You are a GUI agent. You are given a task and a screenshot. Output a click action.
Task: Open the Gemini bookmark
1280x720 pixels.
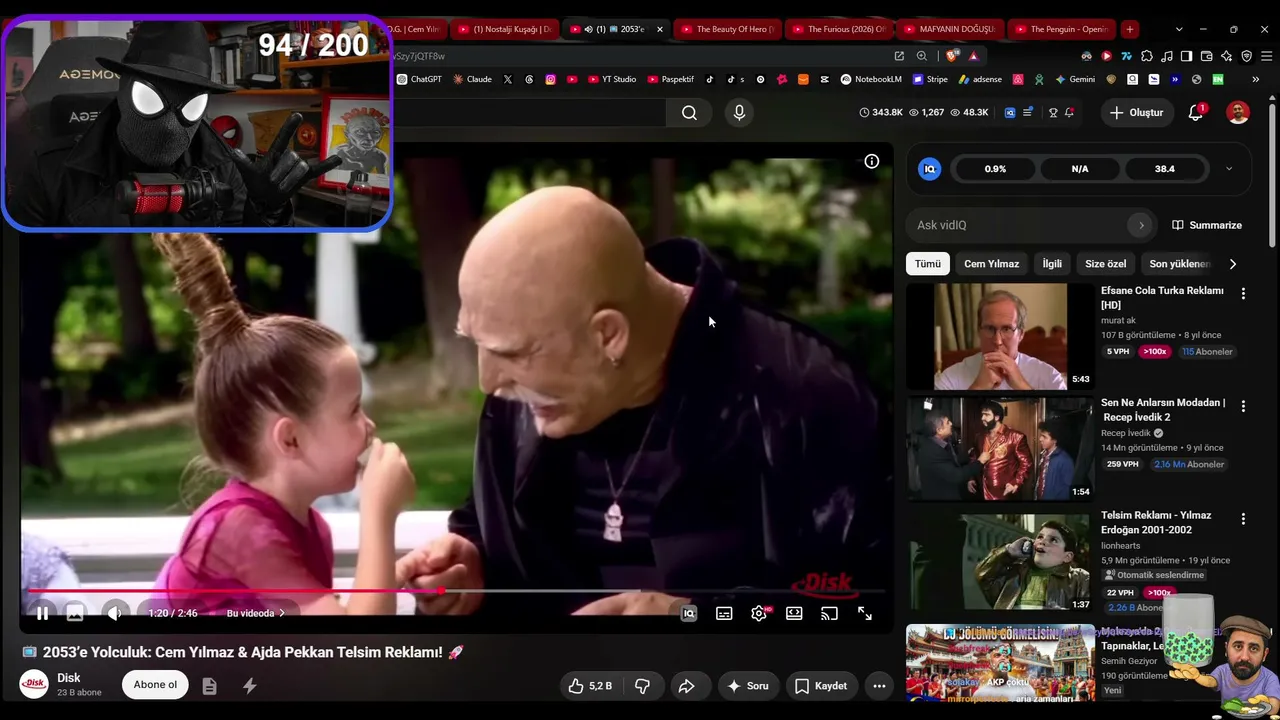click(x=1075, y=79)
